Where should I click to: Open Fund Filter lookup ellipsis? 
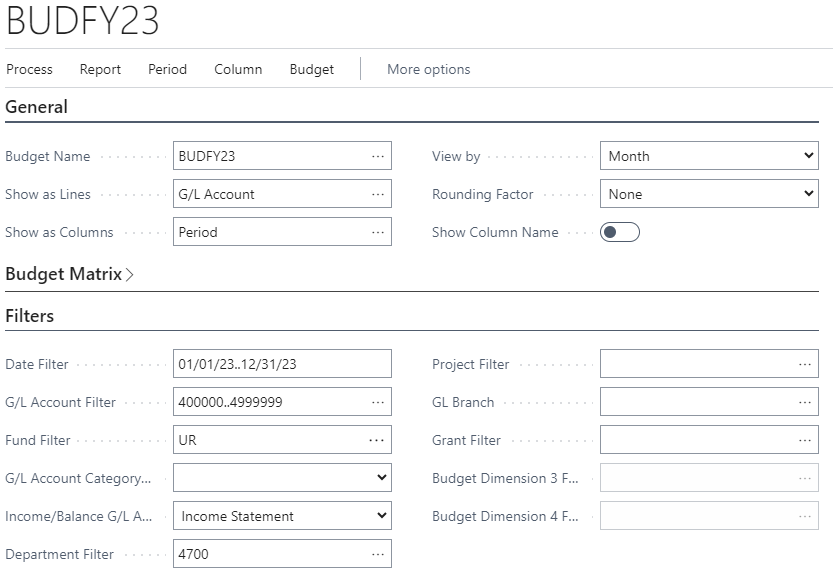click(377, 440)
